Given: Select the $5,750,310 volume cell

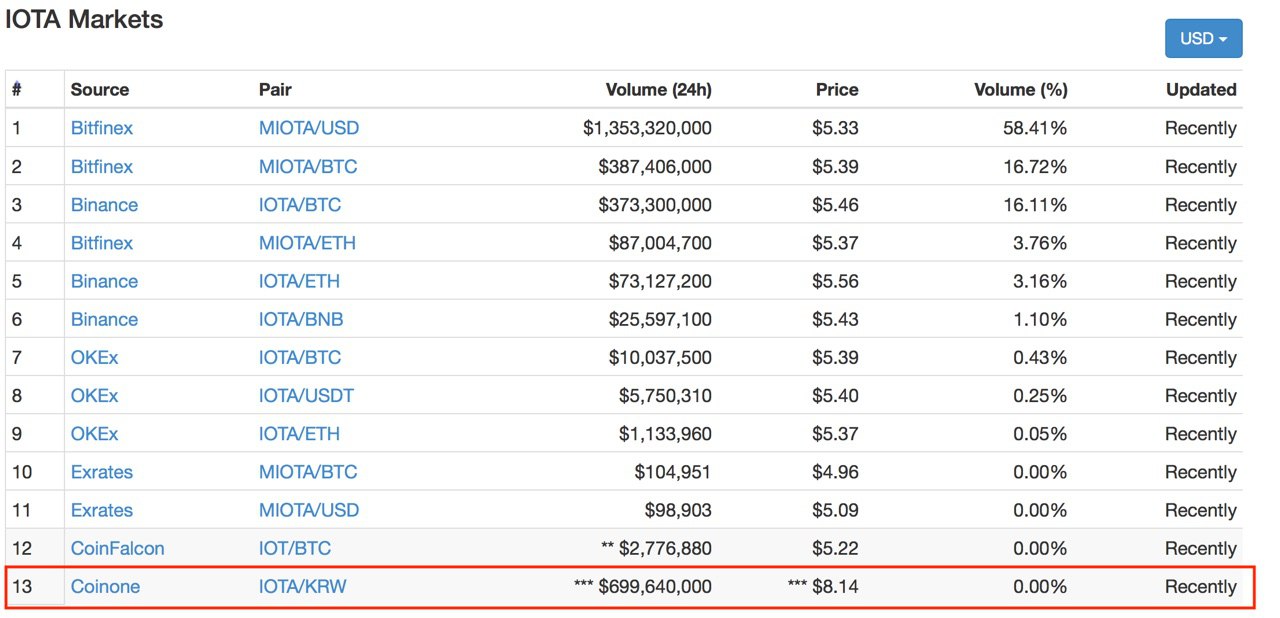Looking at the screenshot, I should coord(665,395).
